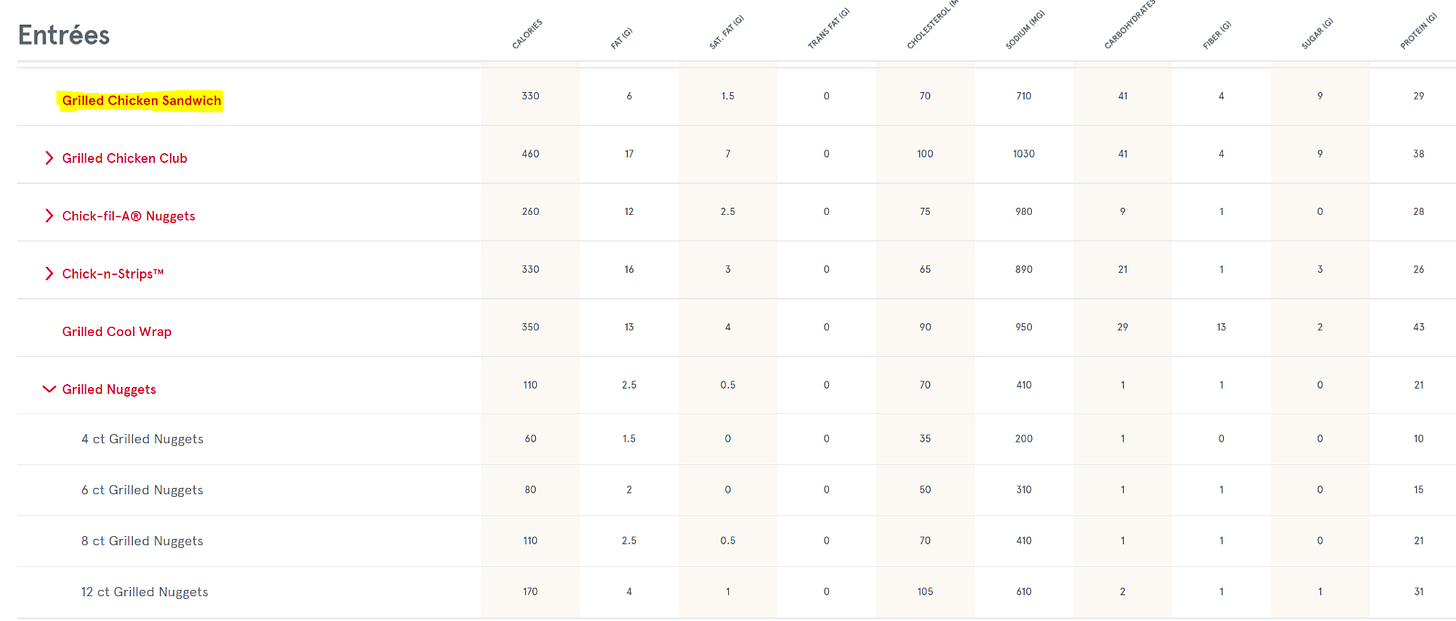Click calories 460 for Grilled Chicken Club
Viewport: 1456px width, 621px height.
click(x=530, y=154)
